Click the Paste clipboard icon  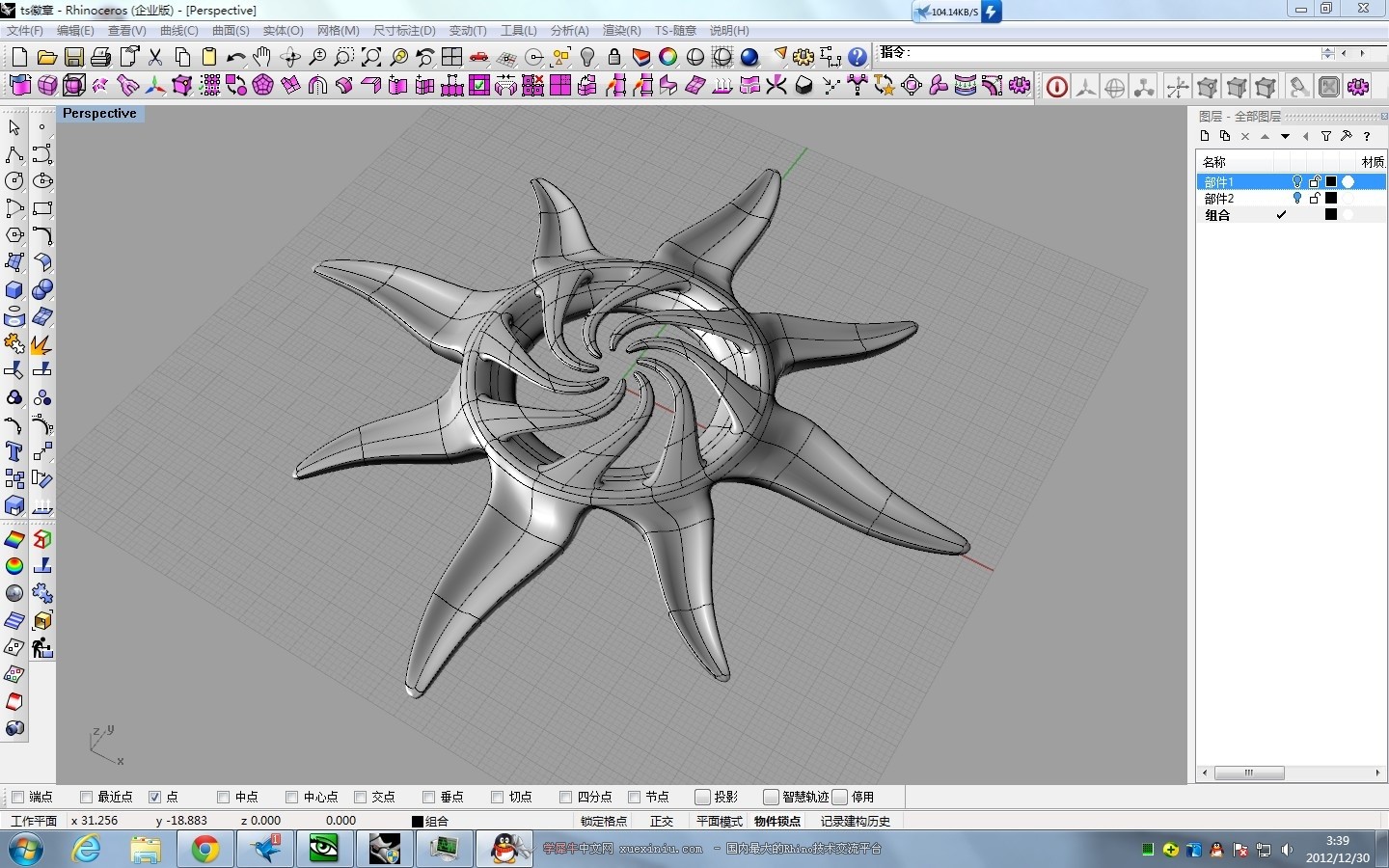(209, 57)
